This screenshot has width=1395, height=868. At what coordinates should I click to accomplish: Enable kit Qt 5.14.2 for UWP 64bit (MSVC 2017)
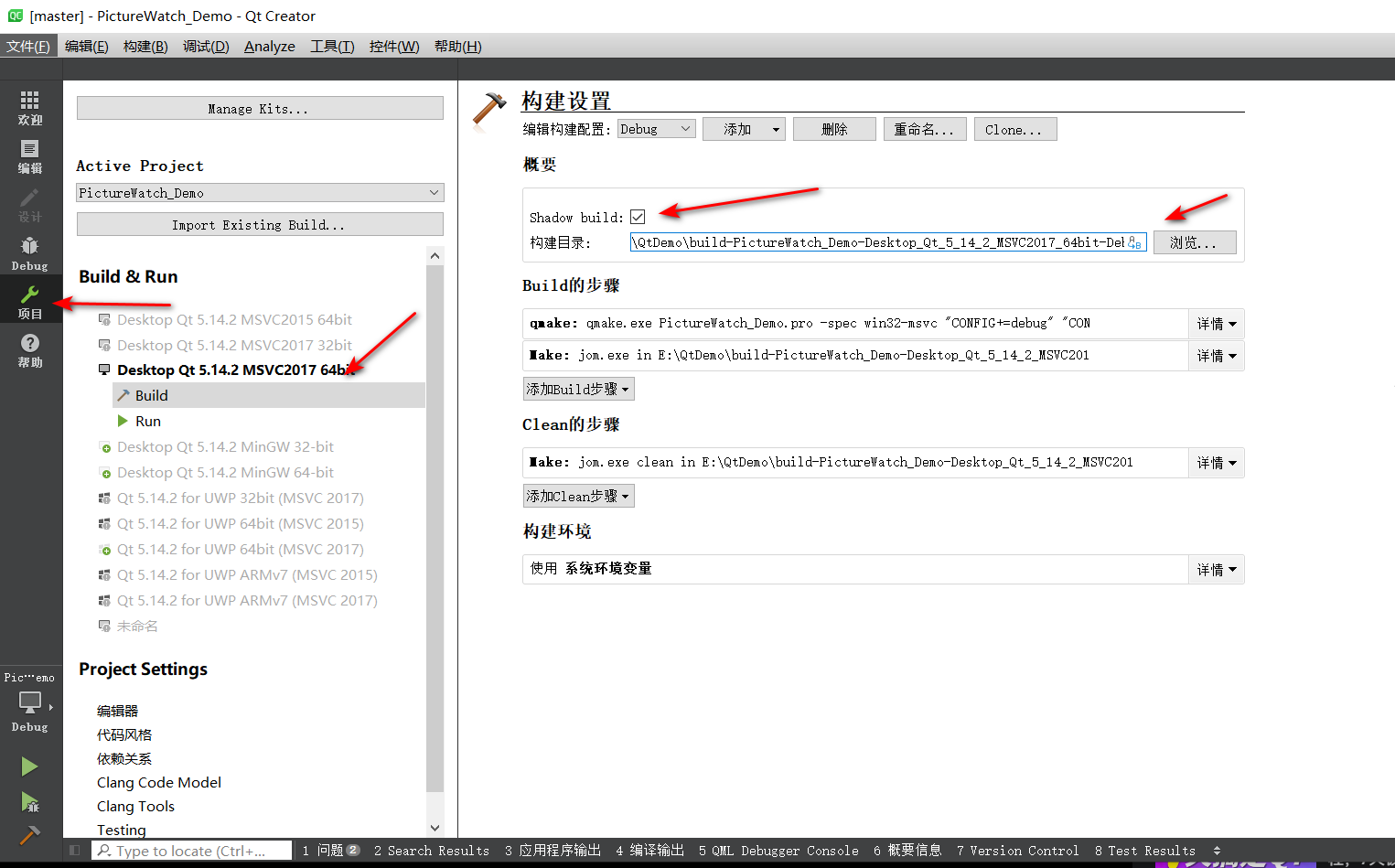tap(240, 549)
